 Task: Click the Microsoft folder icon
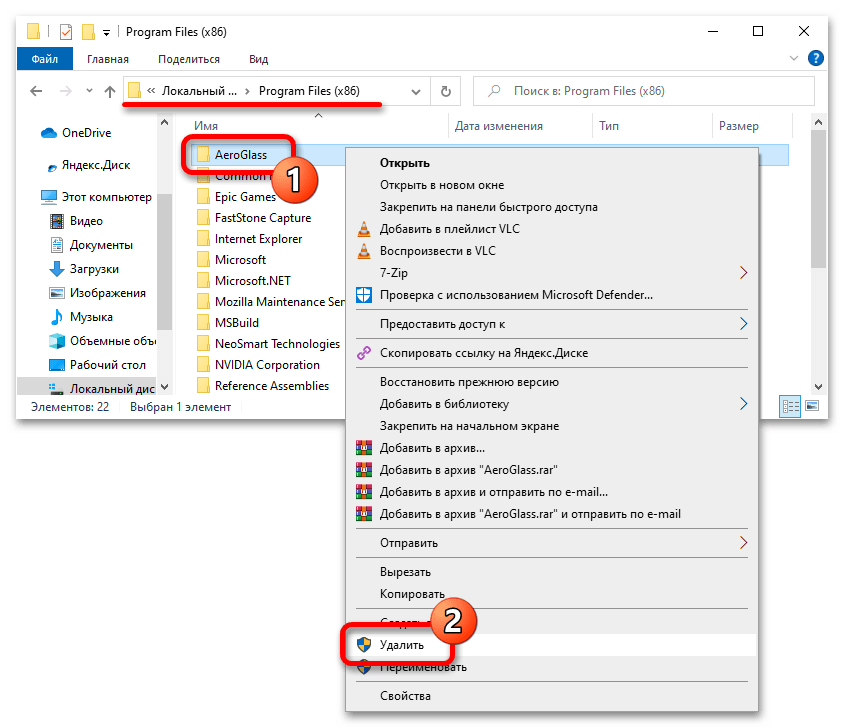click(203, 260)
